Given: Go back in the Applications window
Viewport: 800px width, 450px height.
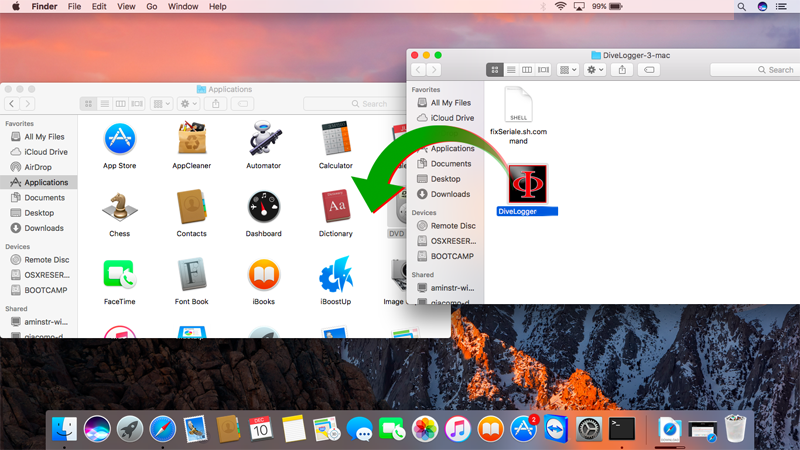Looking at the screenshot, I should 12,104.
